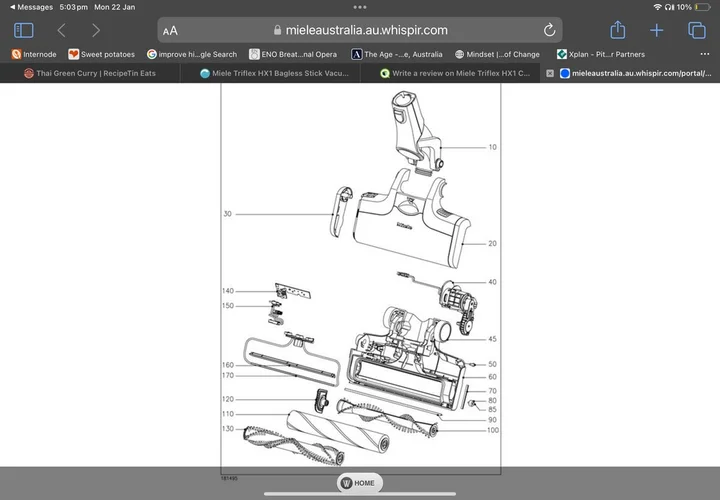Viewport: 720px width, 500px height.
Task: Open the Mindset of Change bookmark
Action: click(497, 54)
